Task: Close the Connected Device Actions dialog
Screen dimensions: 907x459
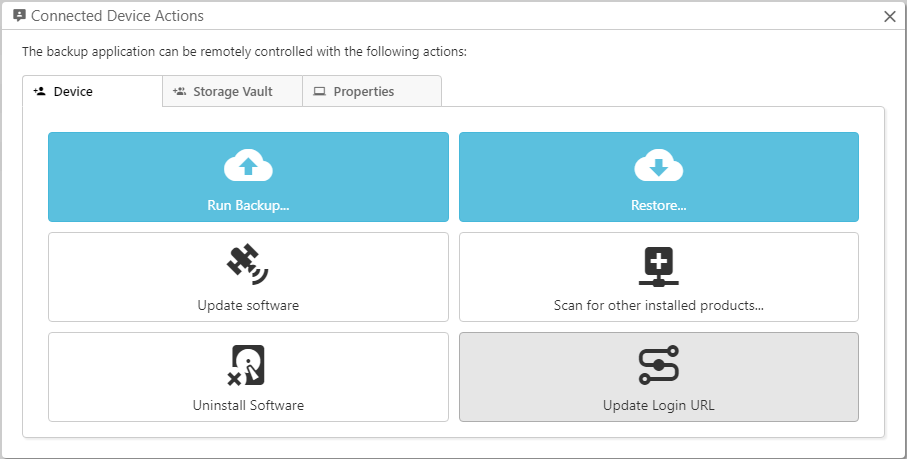Action: [x=890, y=16]
